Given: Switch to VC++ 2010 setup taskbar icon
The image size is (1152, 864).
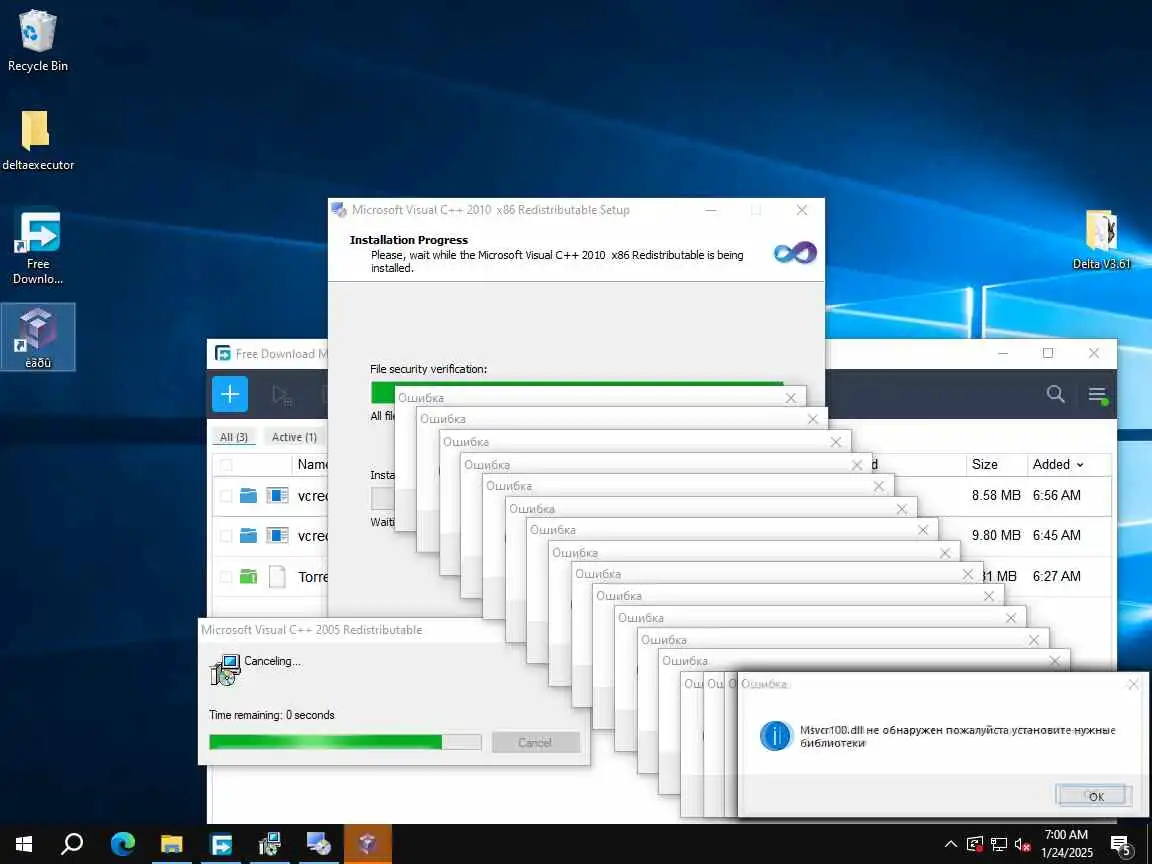Looking at the screenshot, I should (x=318, y=843).
